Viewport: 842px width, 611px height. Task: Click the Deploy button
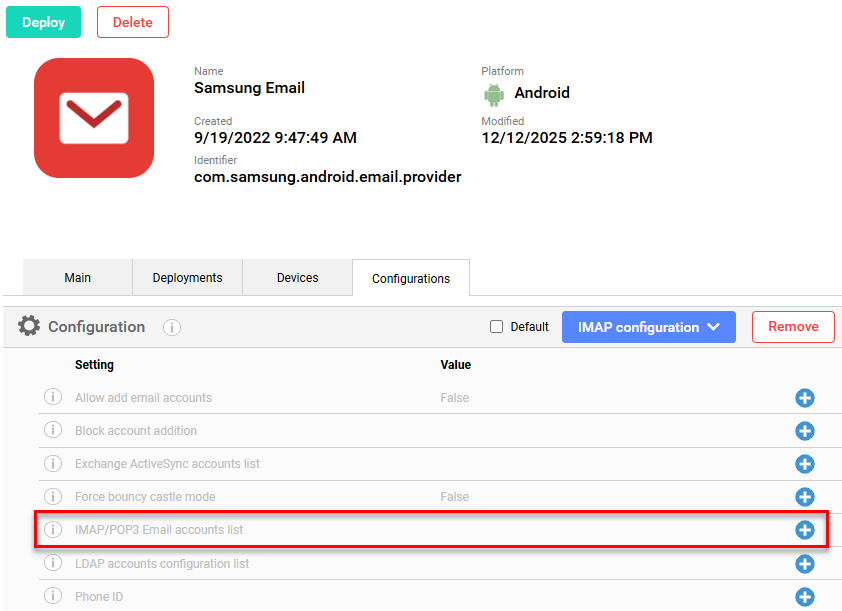tap(43, 21)
